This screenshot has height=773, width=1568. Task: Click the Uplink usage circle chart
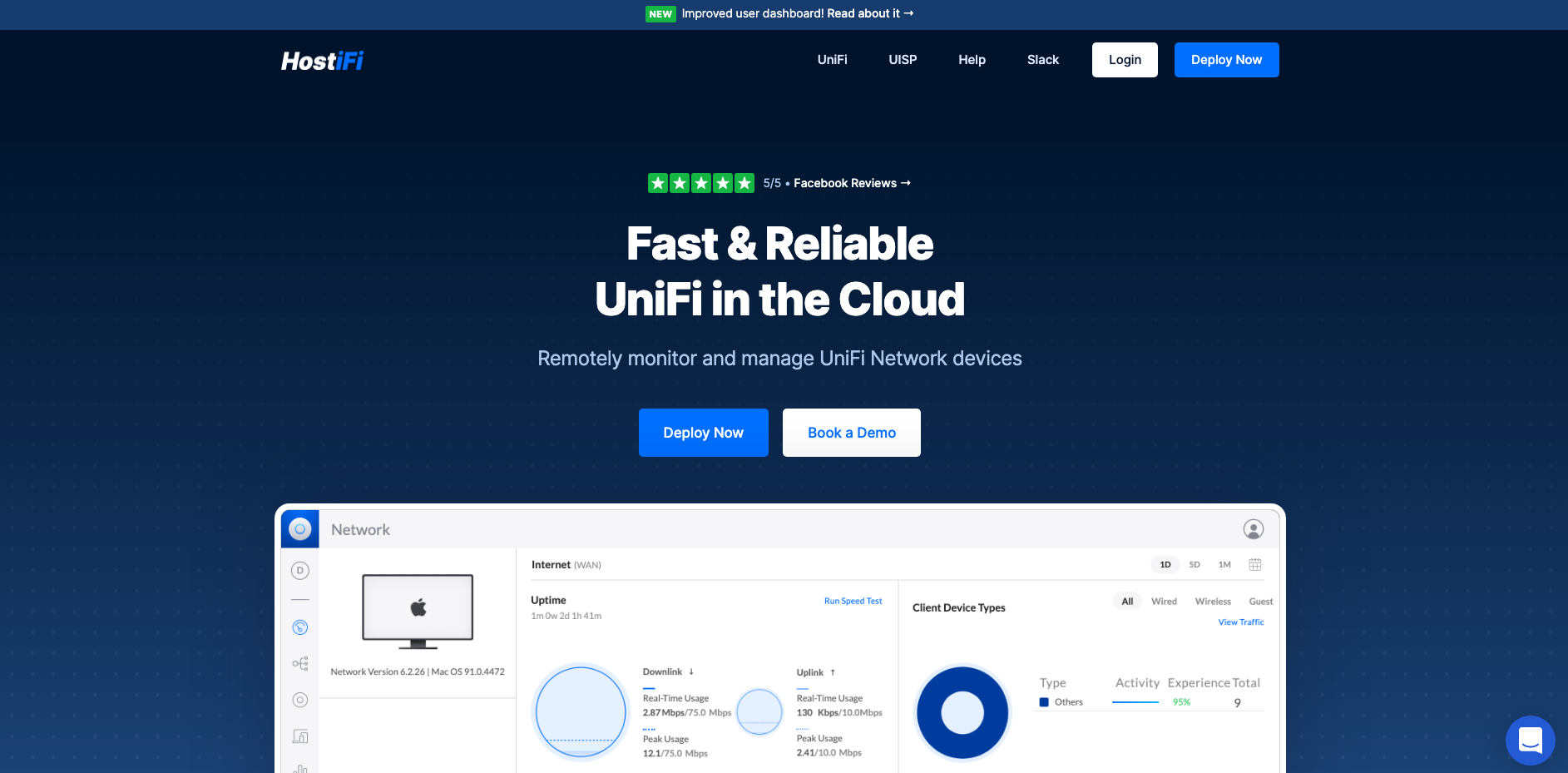759,711
